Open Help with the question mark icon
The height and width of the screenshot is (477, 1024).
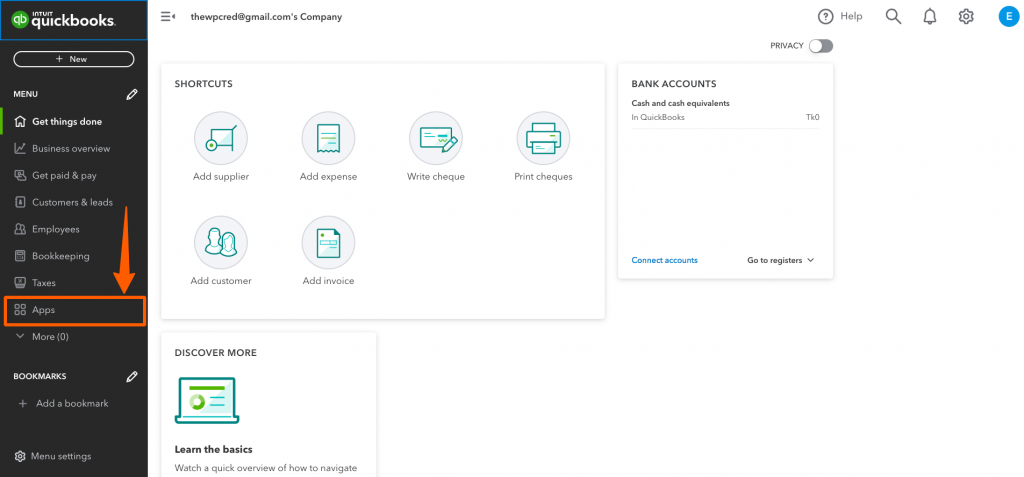825,17
